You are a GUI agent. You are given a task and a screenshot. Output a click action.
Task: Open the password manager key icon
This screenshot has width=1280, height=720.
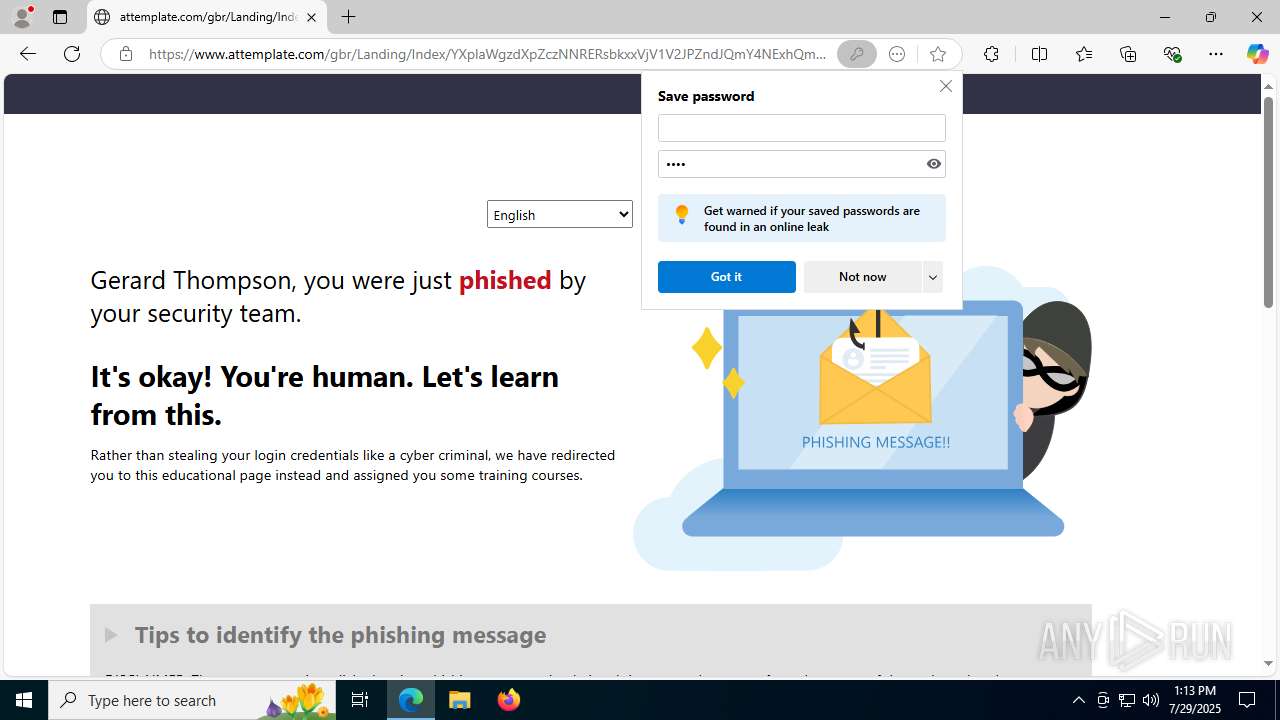click(857, 54)
